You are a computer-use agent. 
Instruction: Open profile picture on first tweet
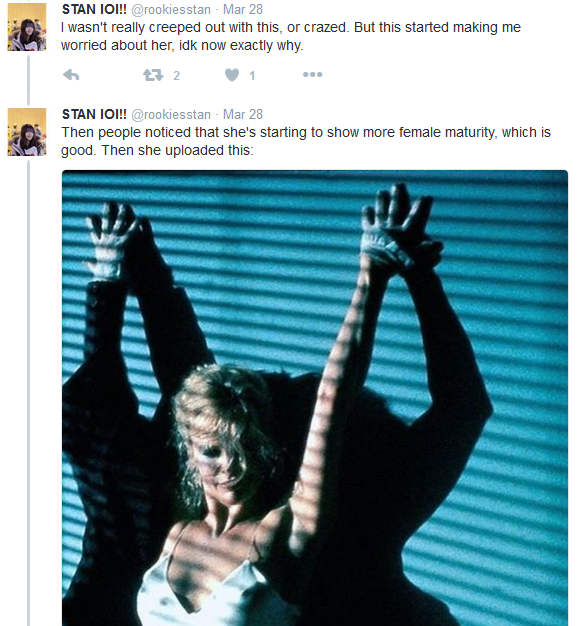coord(27,27)
